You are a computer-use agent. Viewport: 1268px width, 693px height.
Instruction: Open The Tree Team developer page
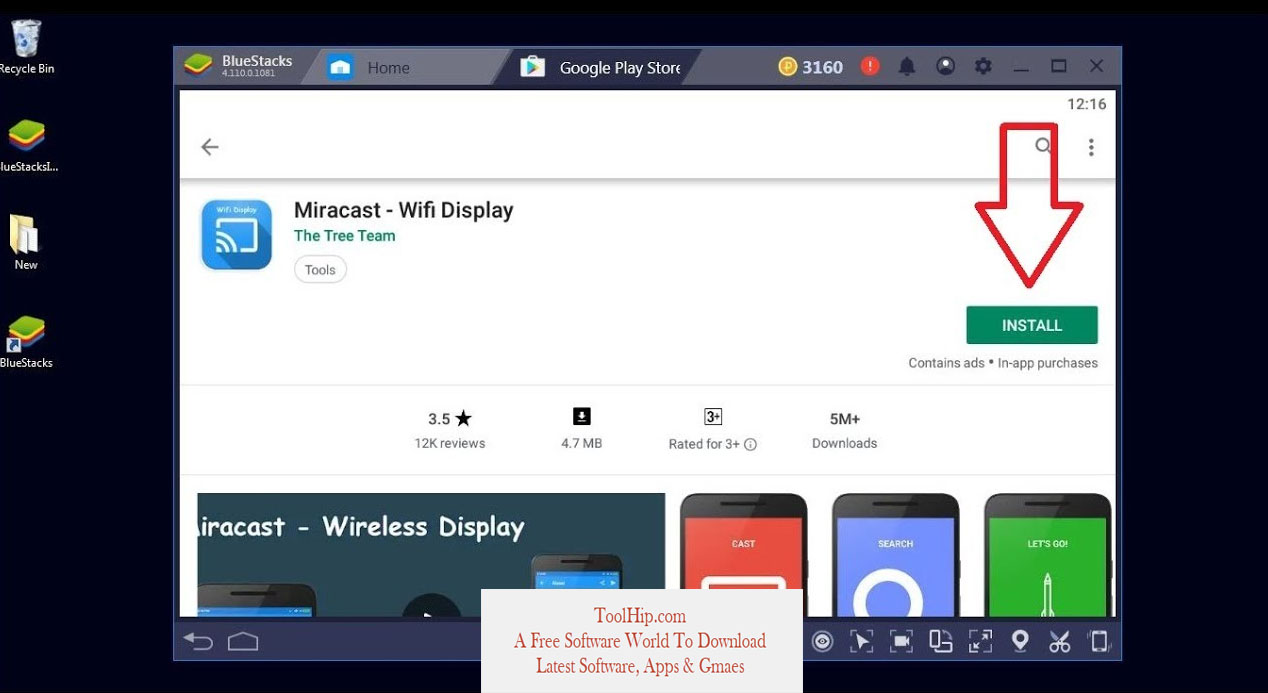coord(344,236)
